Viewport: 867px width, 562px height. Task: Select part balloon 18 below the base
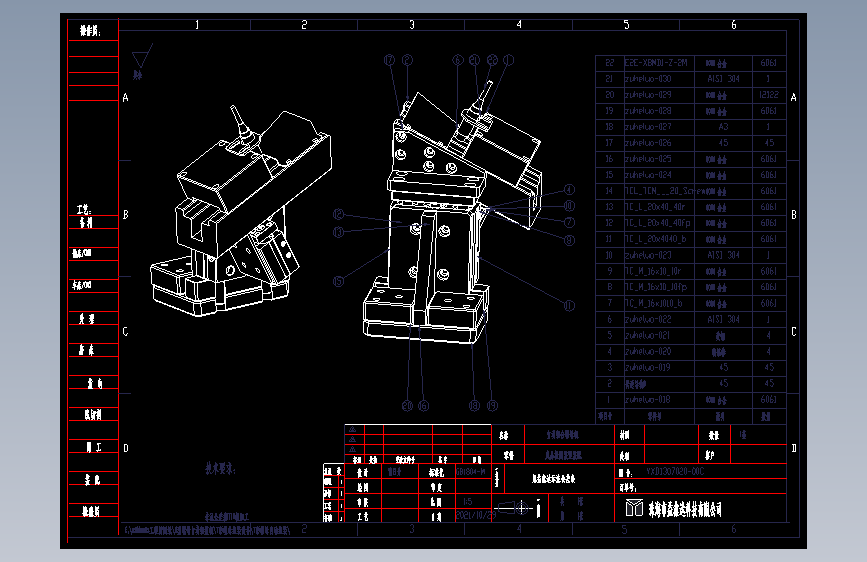click(x=474, y=405)
